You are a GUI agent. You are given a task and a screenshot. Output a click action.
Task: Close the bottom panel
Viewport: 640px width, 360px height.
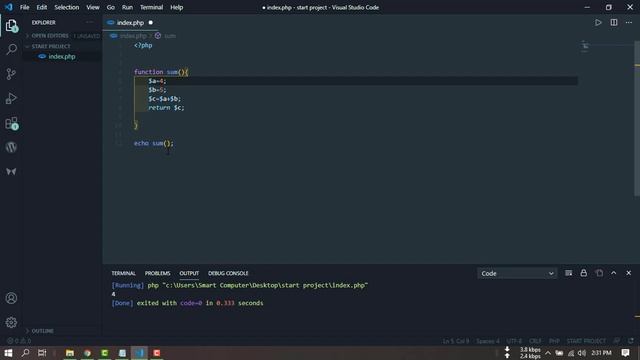click(x=629, y=273)
